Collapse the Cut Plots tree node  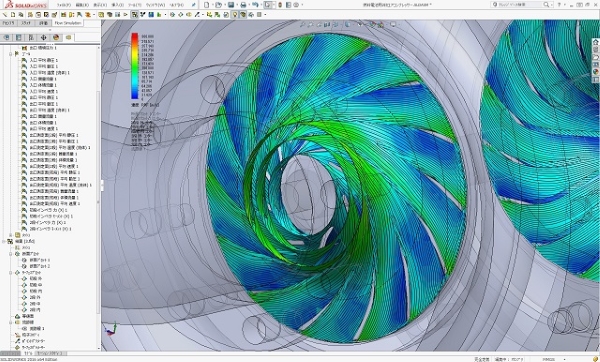click(11, 254)
